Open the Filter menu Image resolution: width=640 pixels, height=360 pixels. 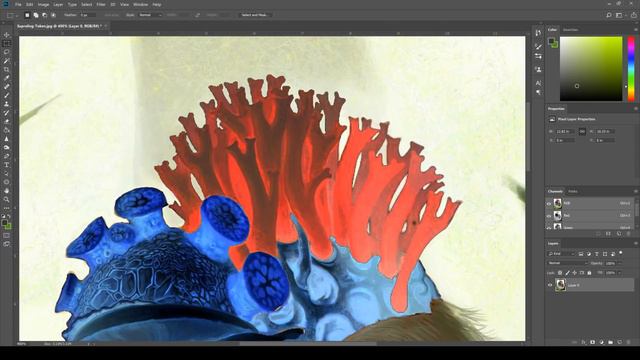(x=101, y=4)
